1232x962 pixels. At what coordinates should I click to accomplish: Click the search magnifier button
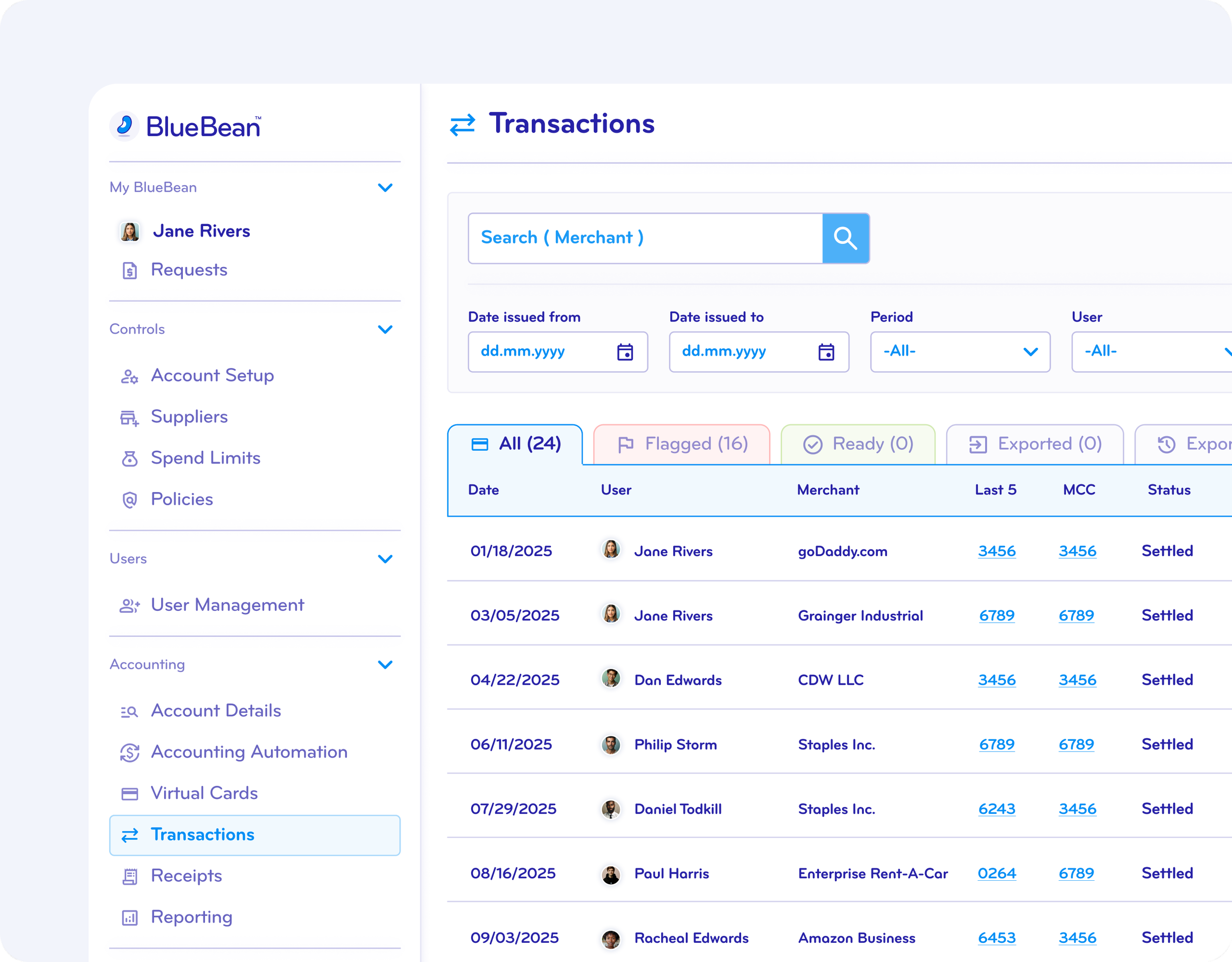[846, 238]
